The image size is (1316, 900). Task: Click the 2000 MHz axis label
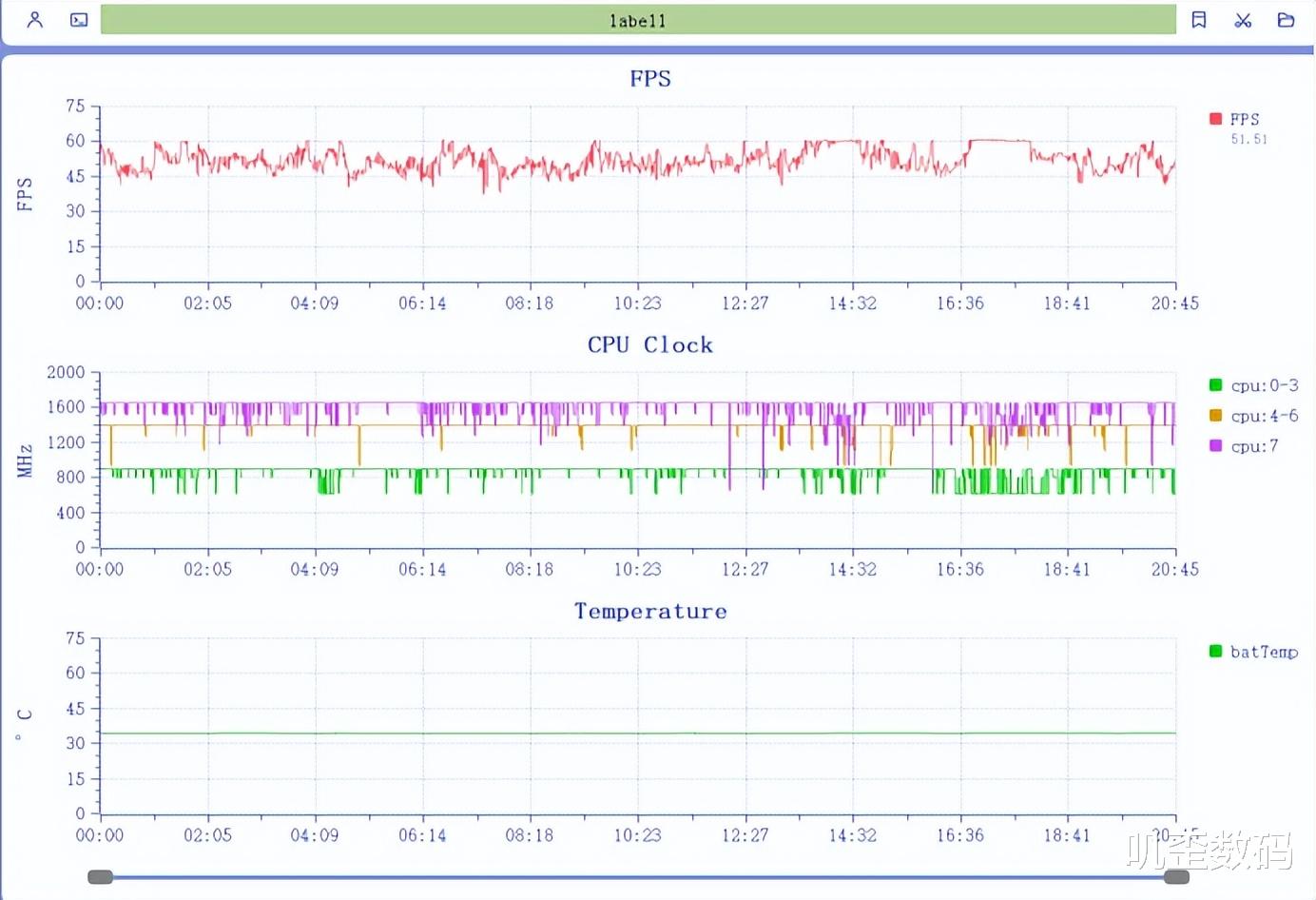66,372
